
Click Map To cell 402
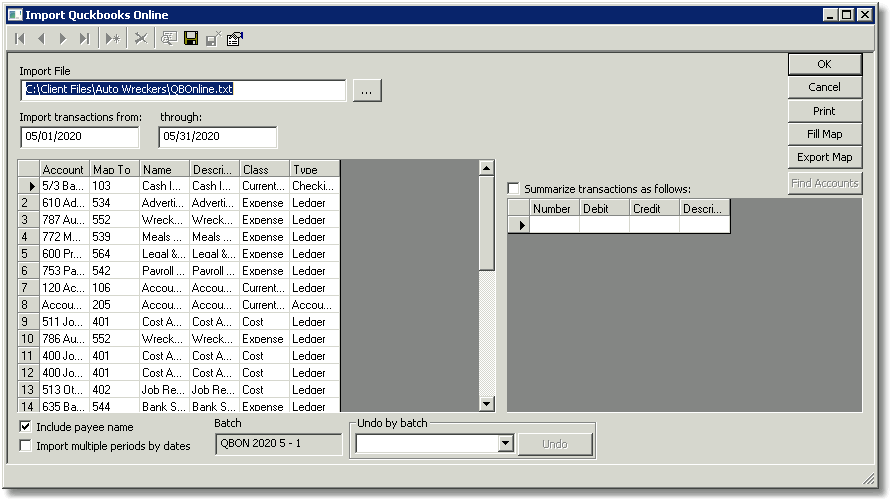click(x=114, y=390)
